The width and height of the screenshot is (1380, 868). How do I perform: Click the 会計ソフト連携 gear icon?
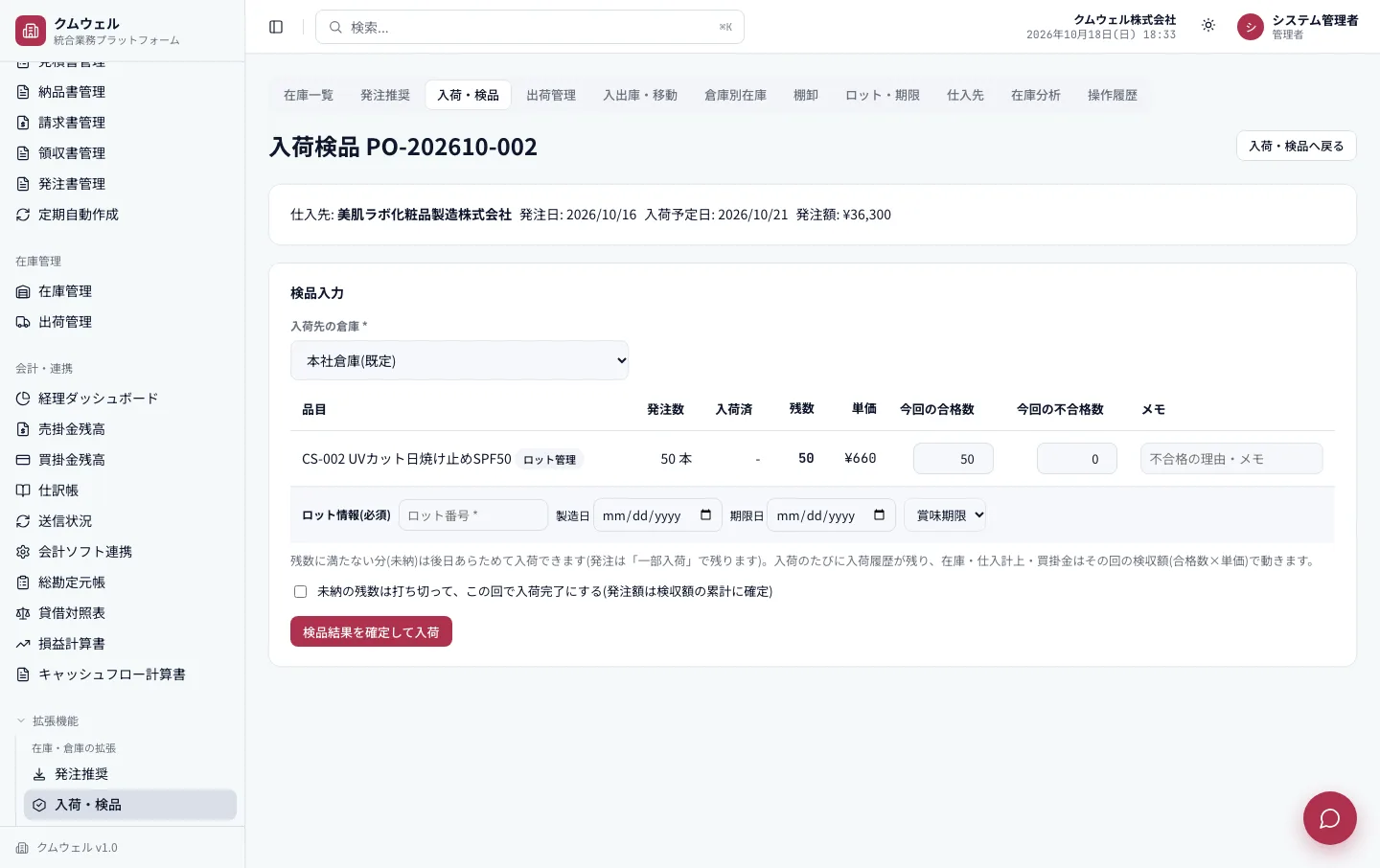23,552
